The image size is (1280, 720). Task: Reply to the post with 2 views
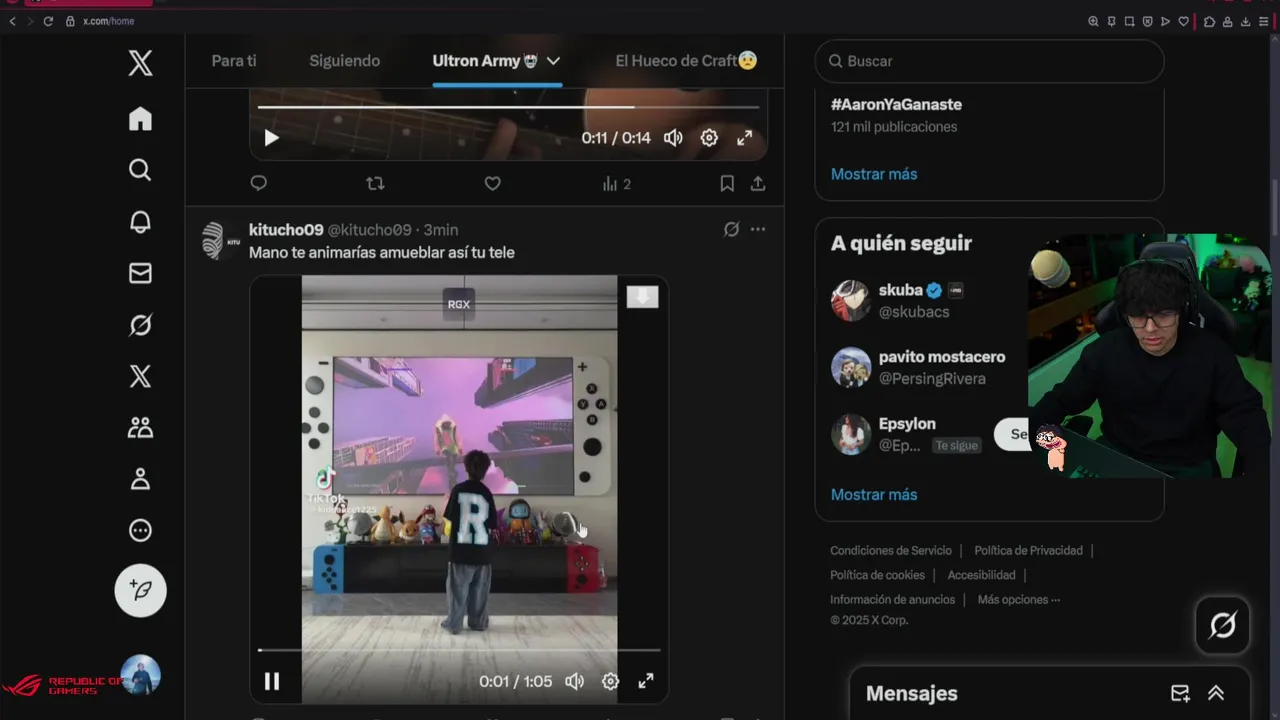[x=258, y=184]
